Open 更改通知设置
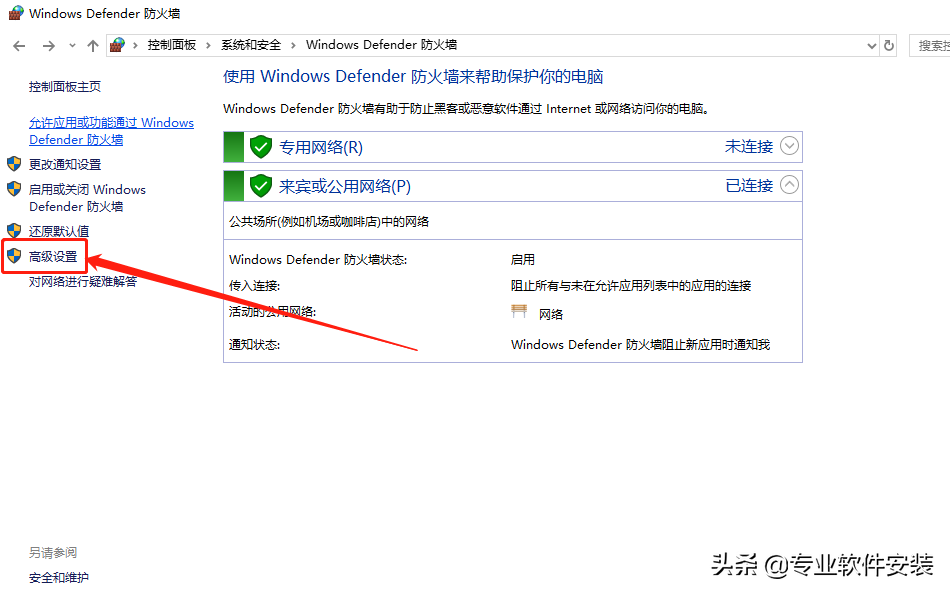The height and width of the screenshot is (594, 950). point(65,164)
